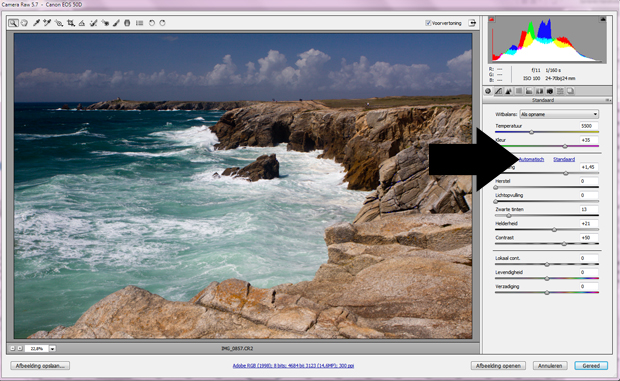
Task: Select the Adjustment Brush tool
Action: (x=116, y=23)
